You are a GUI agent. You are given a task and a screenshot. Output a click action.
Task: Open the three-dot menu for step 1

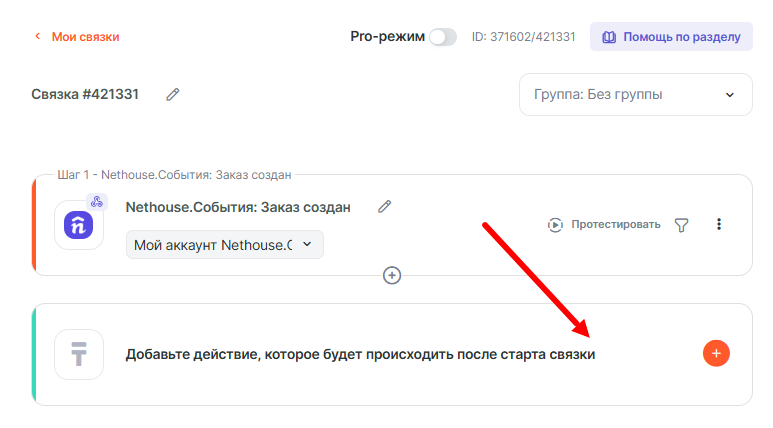pos(718,225)
